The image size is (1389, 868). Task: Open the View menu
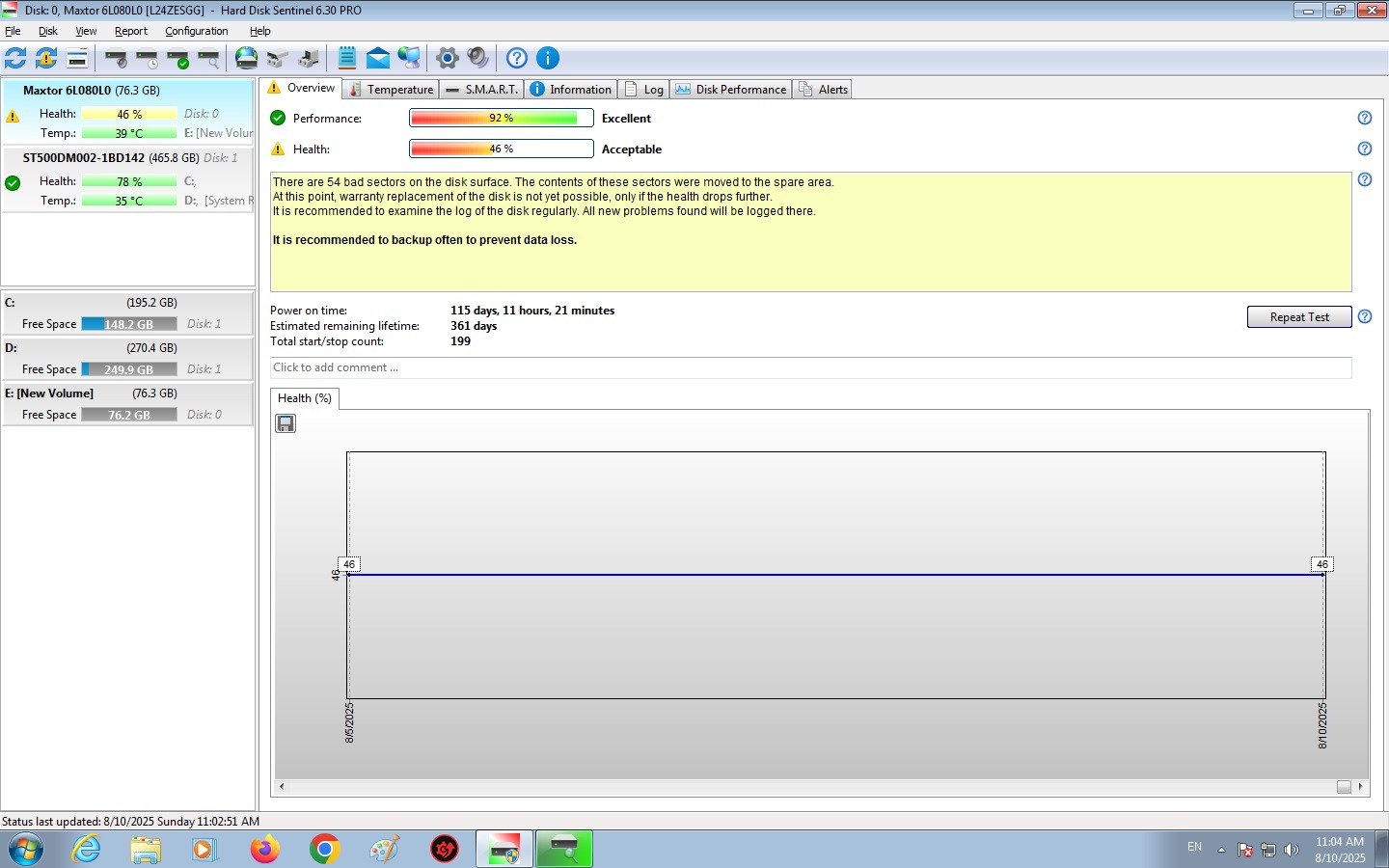pos(86,31)
